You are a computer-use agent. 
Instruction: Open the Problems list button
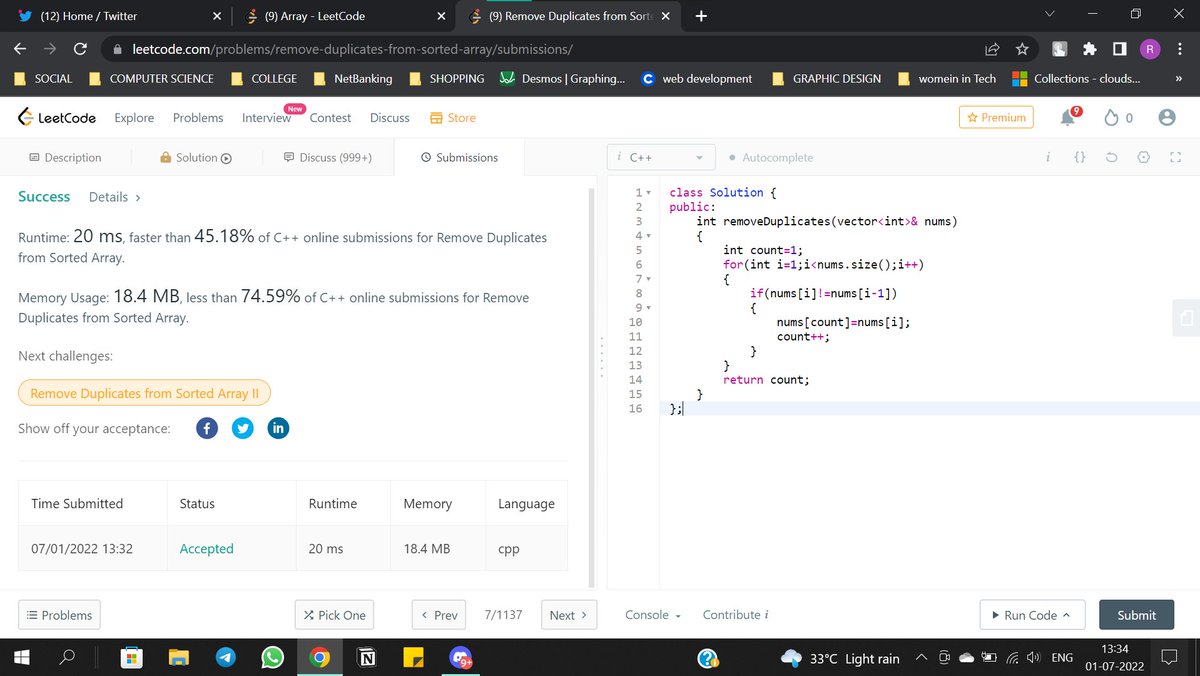pos(59,615)
